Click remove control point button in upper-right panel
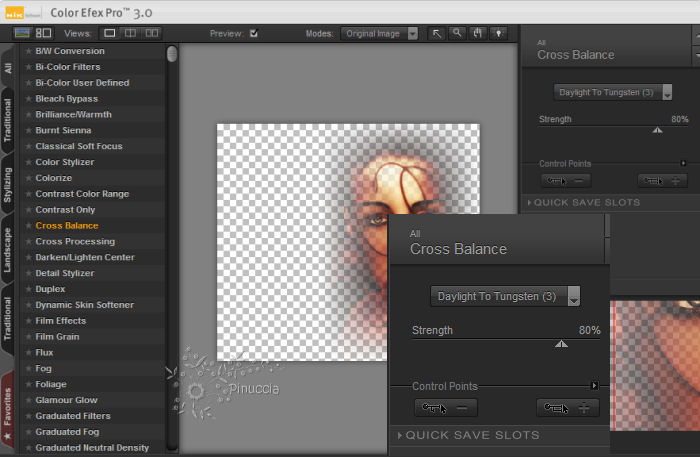700x457 pixels. click(566, 181)
